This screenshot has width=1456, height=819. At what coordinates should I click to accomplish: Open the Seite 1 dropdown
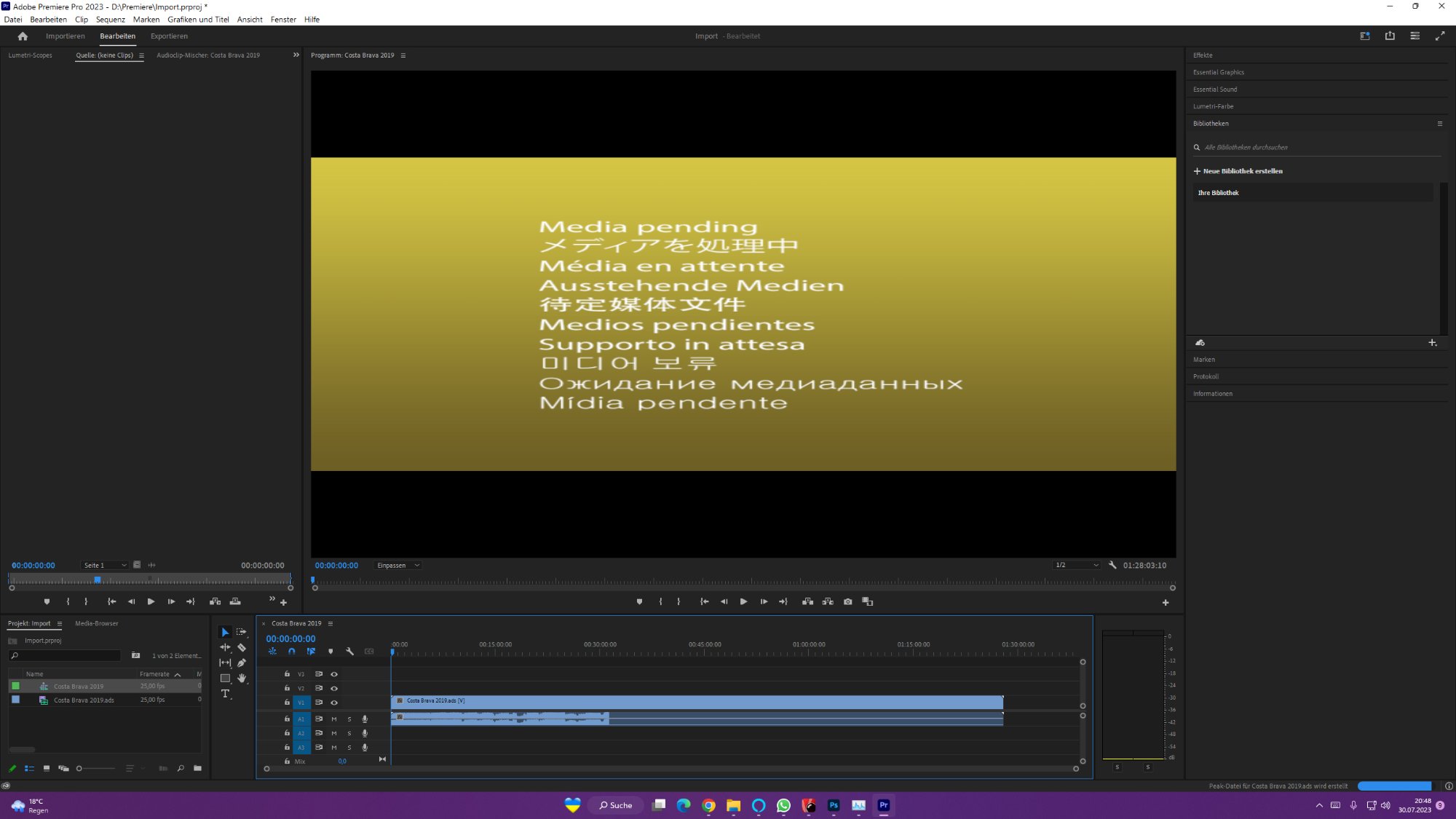[x=104, y=566]
